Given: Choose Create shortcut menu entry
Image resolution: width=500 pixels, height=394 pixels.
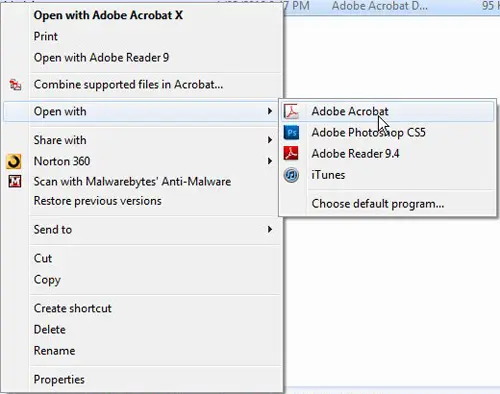Looking at the screenshot, I should point(72,308).
